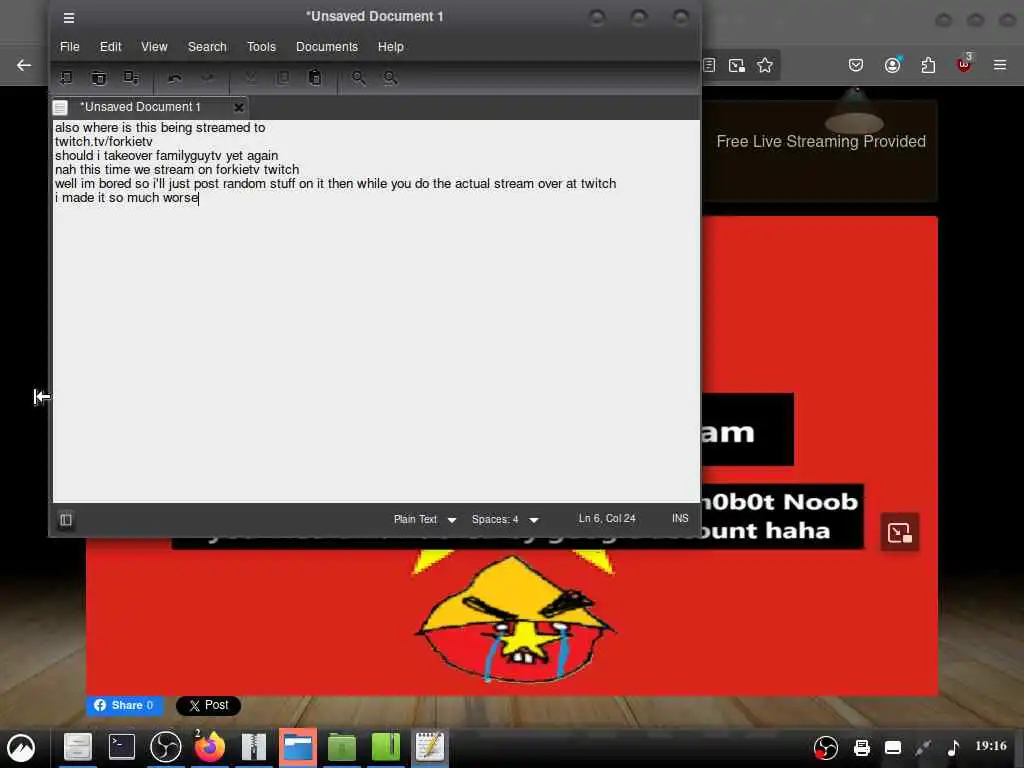Click the 19:16 clock
The width and height of the screenshot is (1024, 768).
(991, 746)
